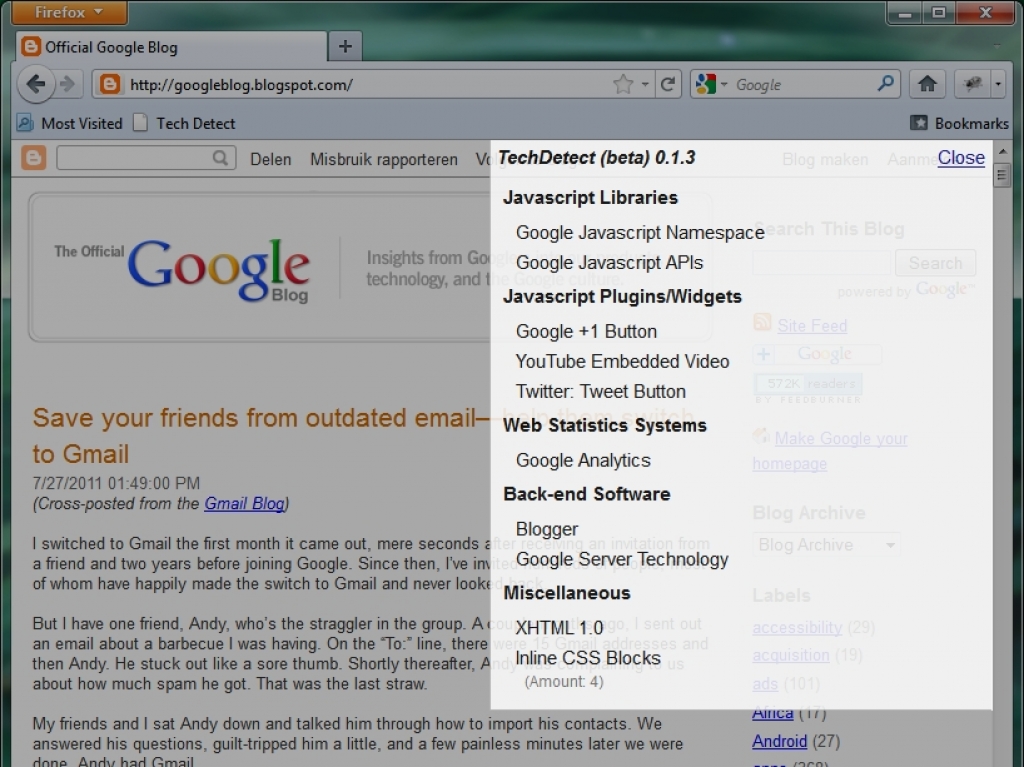The width and height of the screenshot is (1024, 767).
Task: Click the Blogger logo in the navbar
Action: [x=34, y=158]
